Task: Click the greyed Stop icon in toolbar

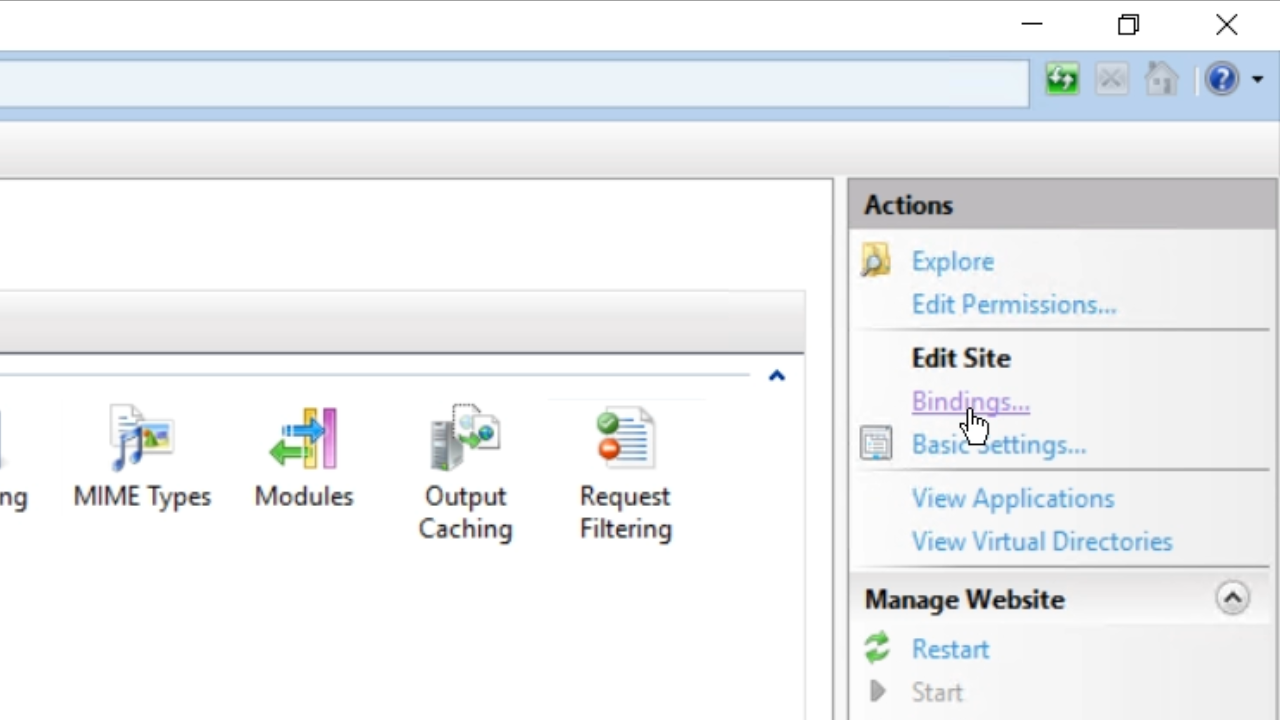Action: coord(1111,79)
